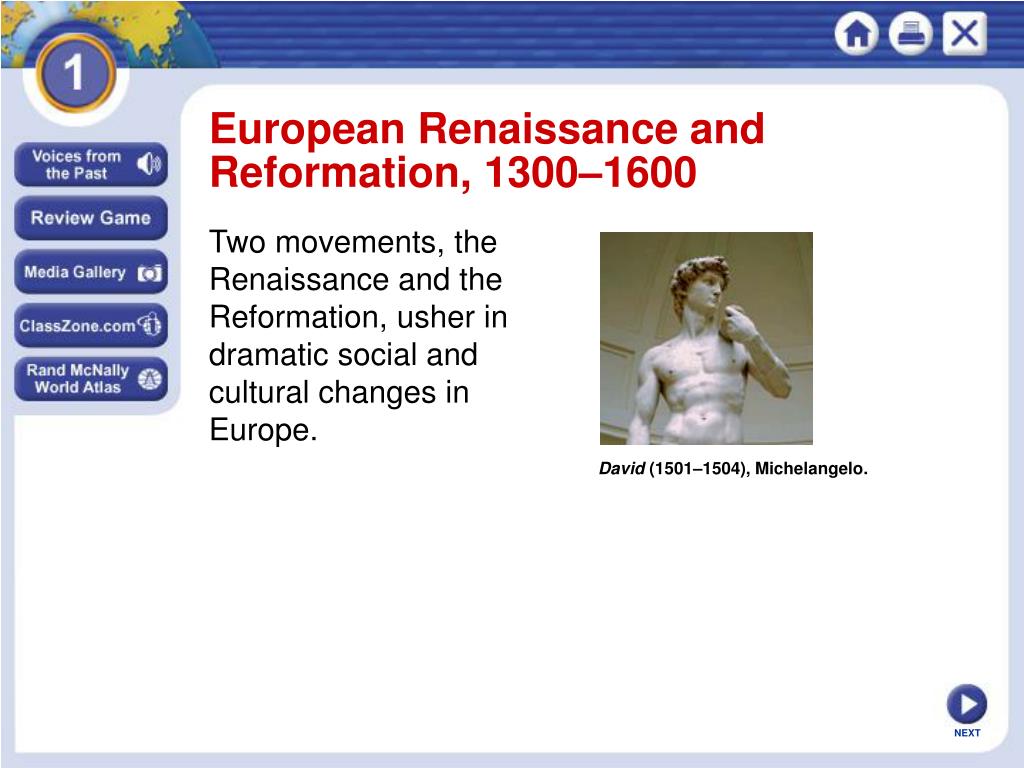The width and height of the screenshot is (1024, 768).
Task: Click the title "European Renaissance and Reformation, 1300–1600"
Action: click(487, 150)
